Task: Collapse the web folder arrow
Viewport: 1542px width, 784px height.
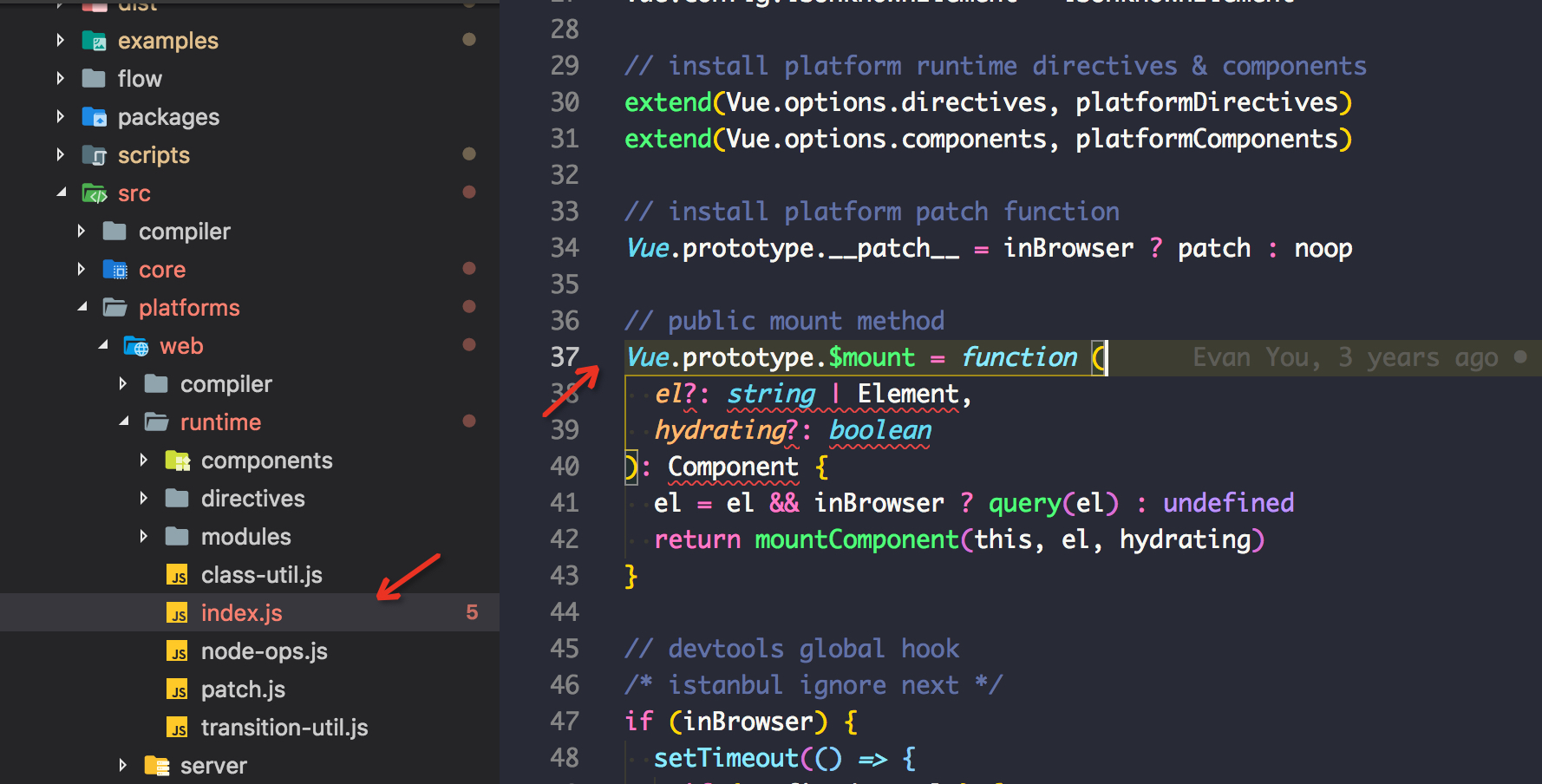Action: 102,345
